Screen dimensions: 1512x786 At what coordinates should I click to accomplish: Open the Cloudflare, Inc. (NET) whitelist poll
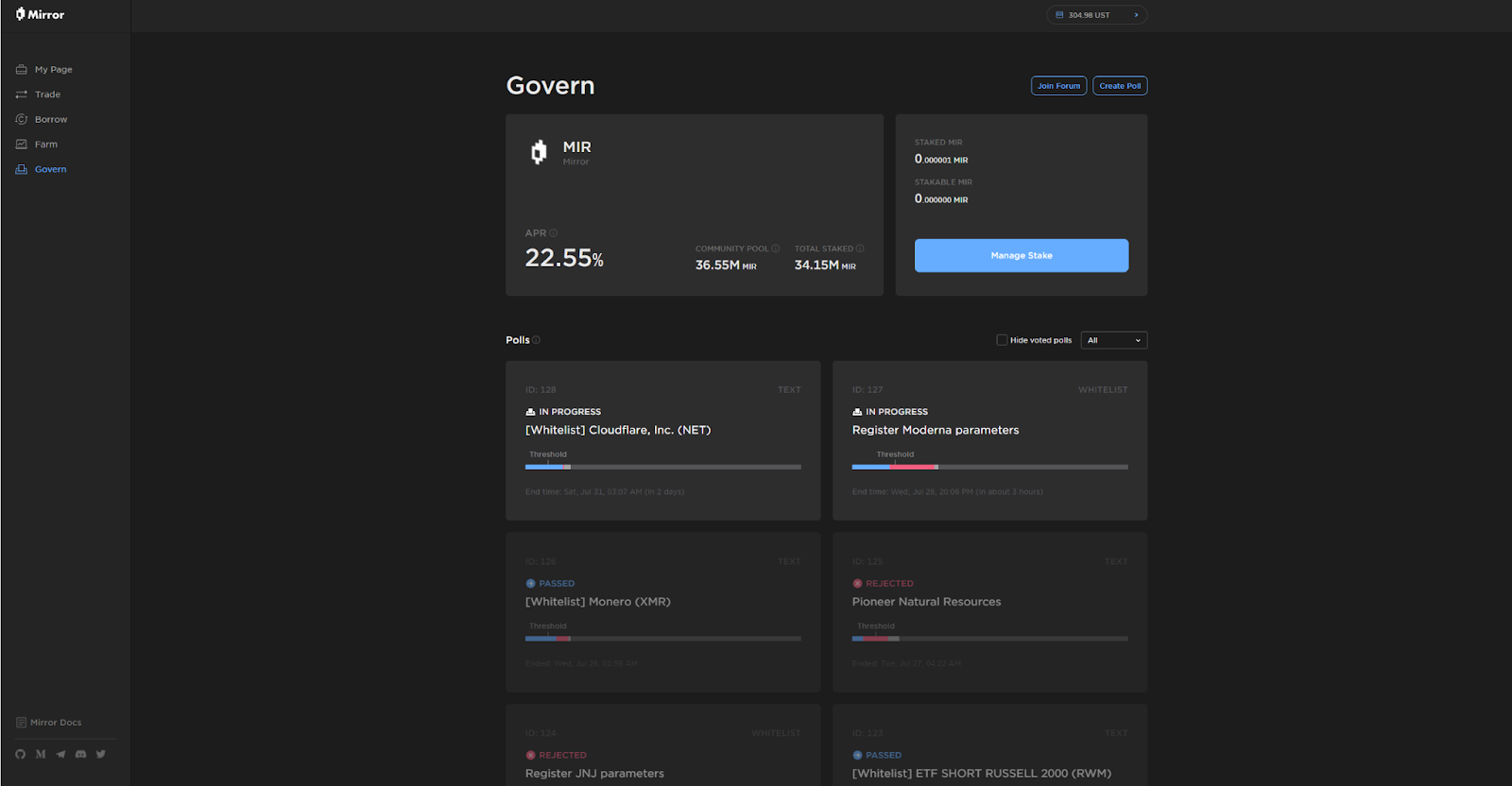point(618,430)
